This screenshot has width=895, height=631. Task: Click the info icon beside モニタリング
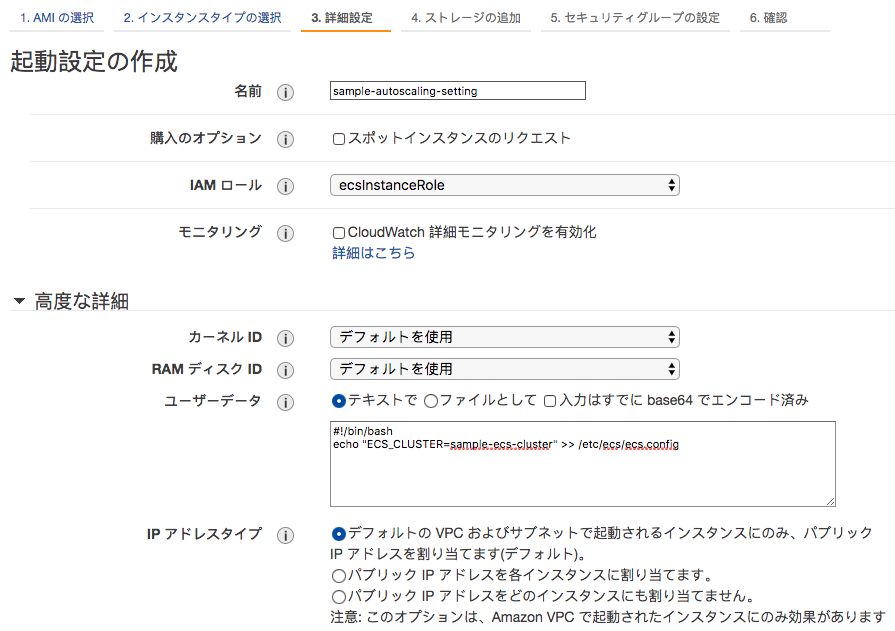click(x=285, y=233)
